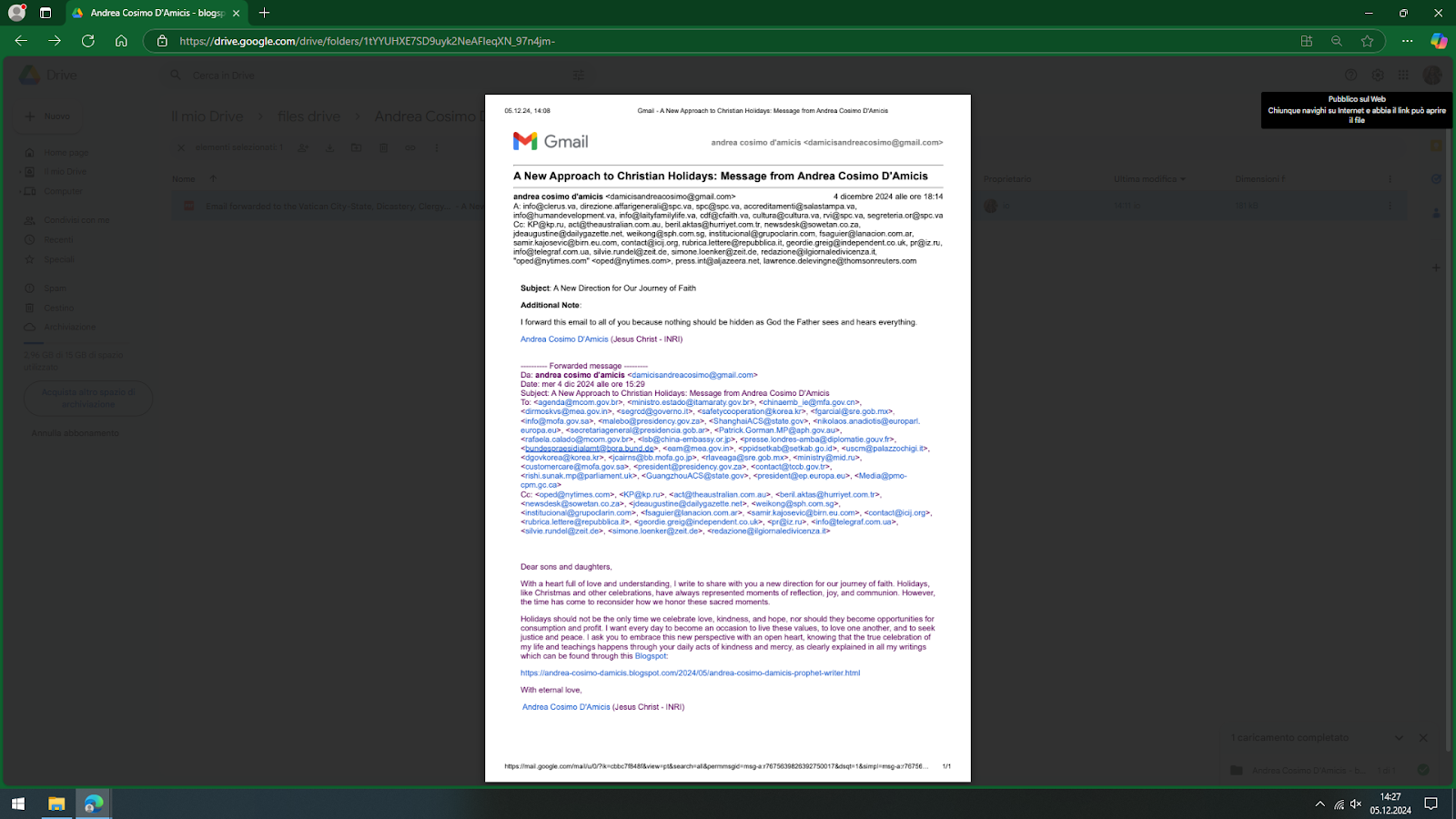Sort by Nome column header
This screenshot has height=819, width=1456.
tap(184, 179)
